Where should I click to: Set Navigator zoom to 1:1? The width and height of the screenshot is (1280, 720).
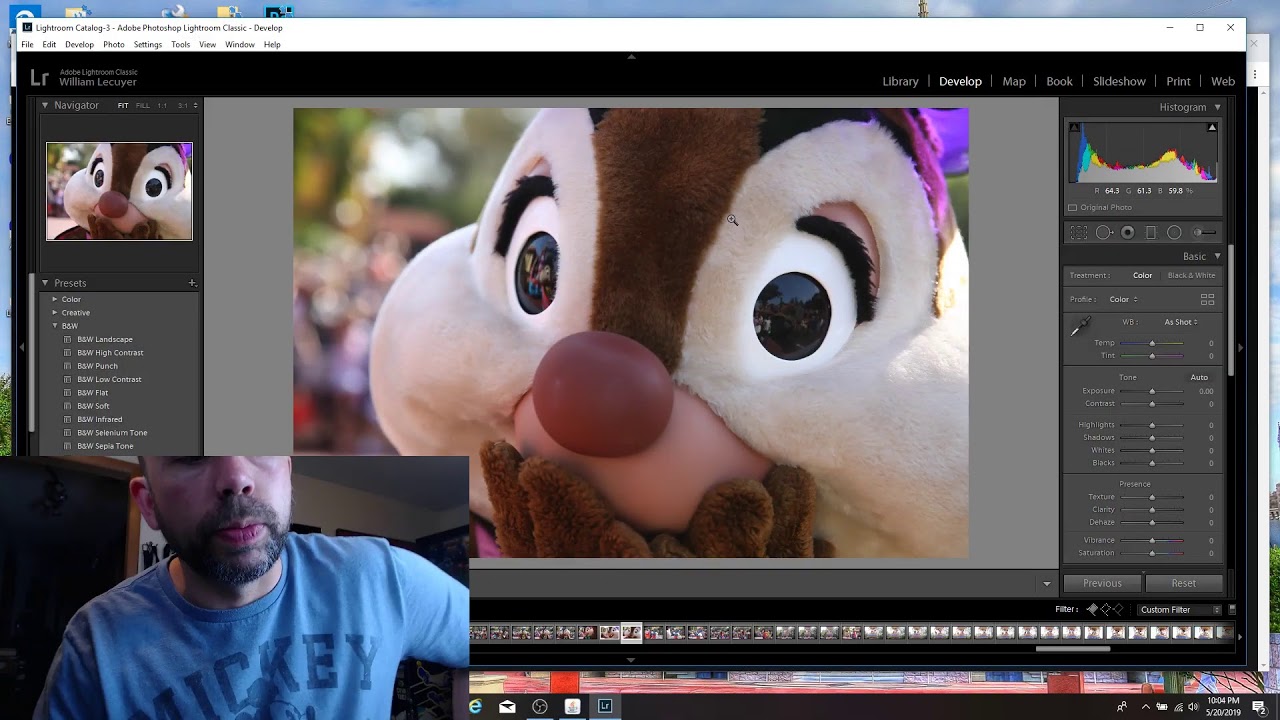tap(162, 105)
